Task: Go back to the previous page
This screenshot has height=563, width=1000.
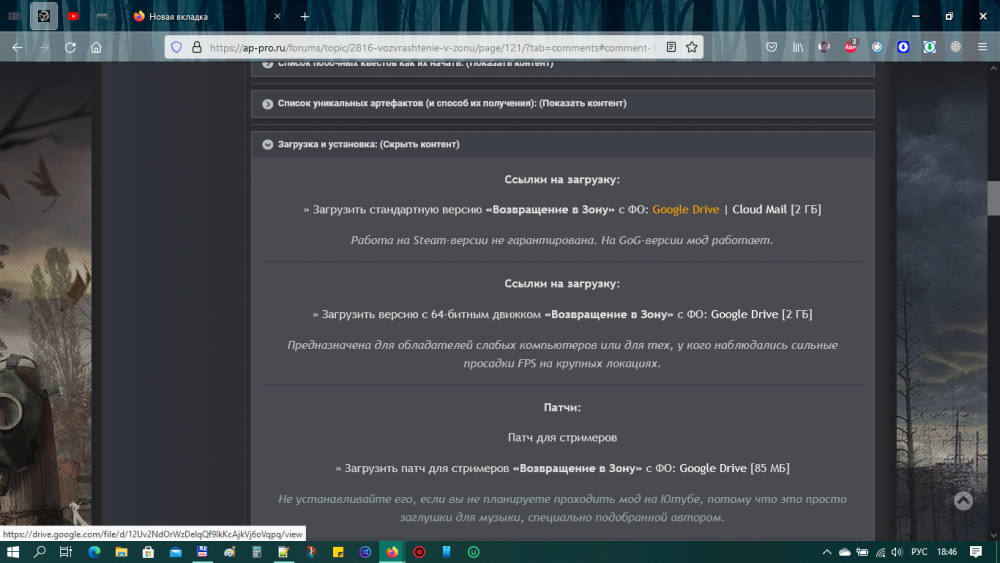Action: point(17,47)
